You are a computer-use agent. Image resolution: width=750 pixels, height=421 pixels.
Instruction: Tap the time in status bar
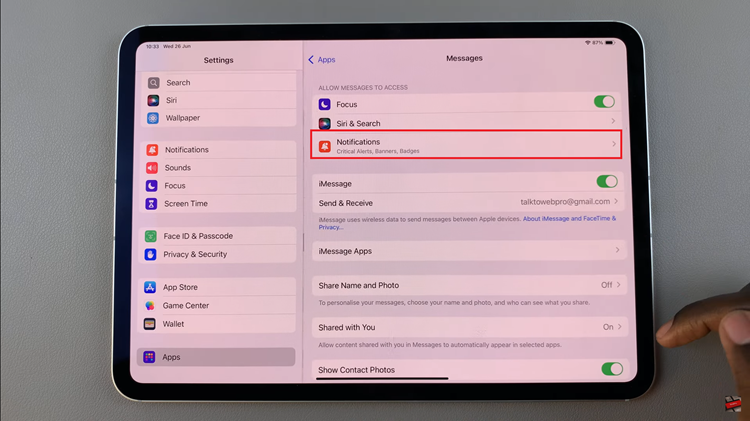(x=152, y=46)
